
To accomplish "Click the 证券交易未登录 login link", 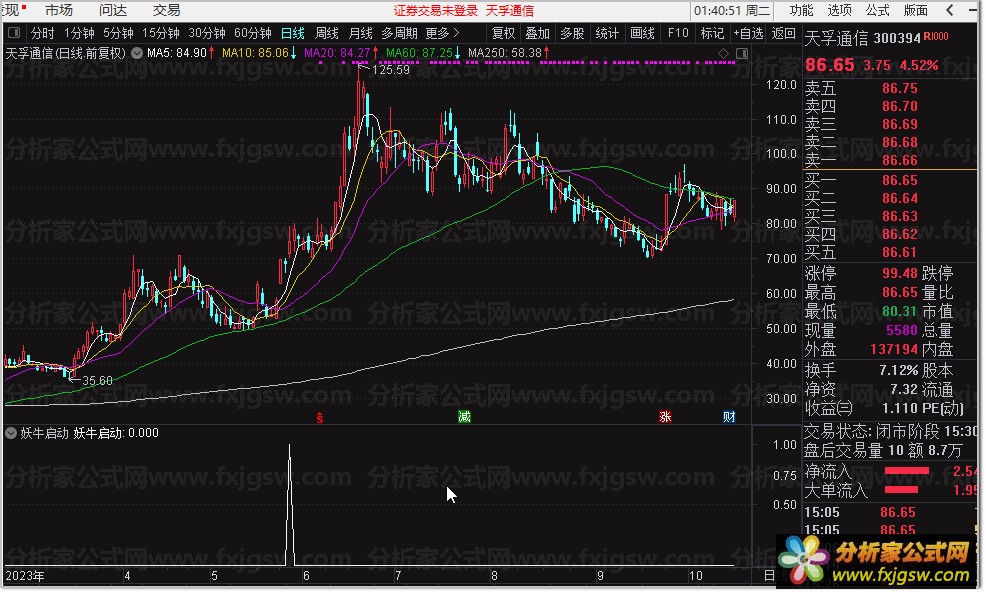I will 436,11.
